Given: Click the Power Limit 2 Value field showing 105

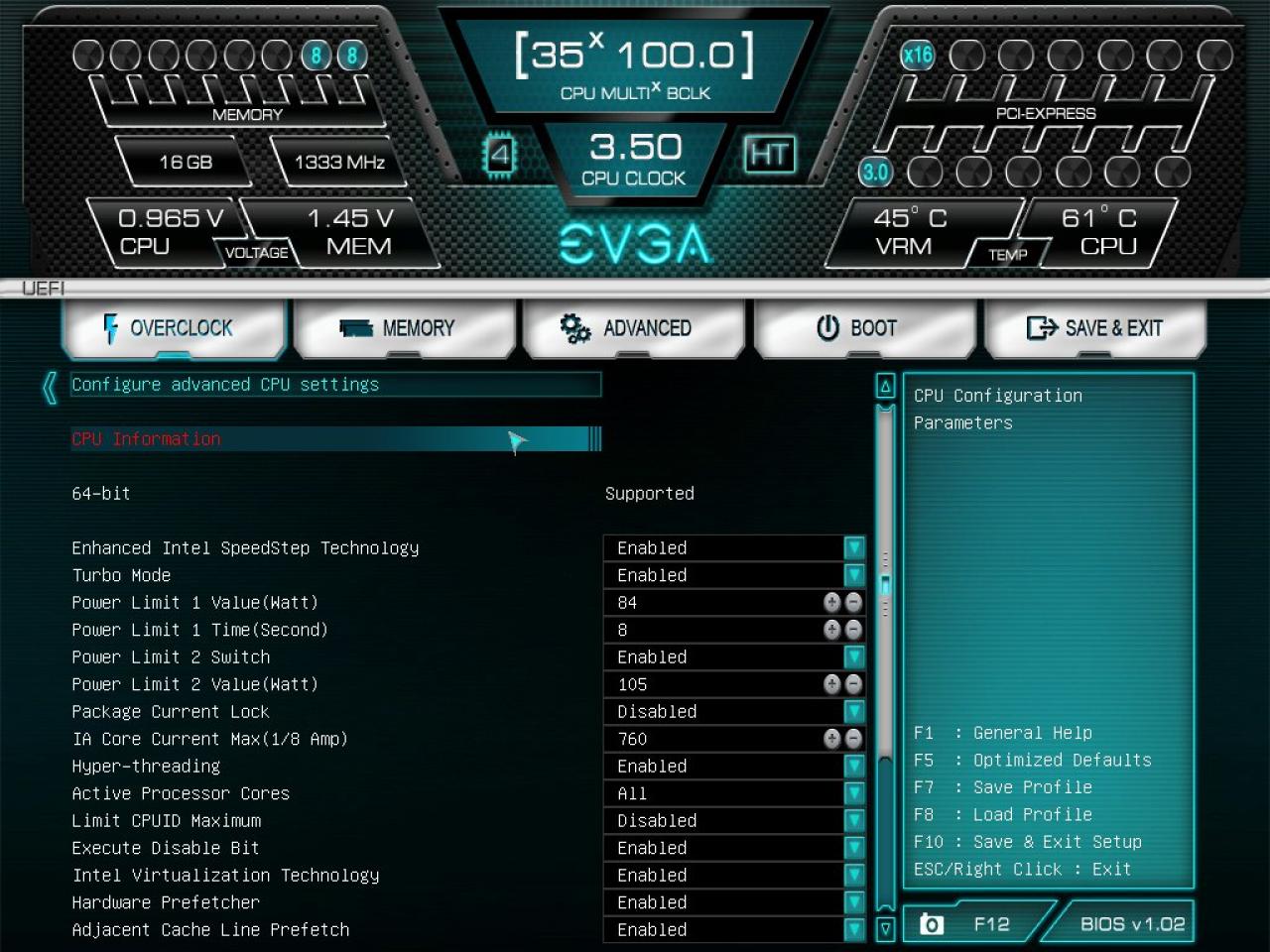Looking at the screenshot, I should click(734, 684).
